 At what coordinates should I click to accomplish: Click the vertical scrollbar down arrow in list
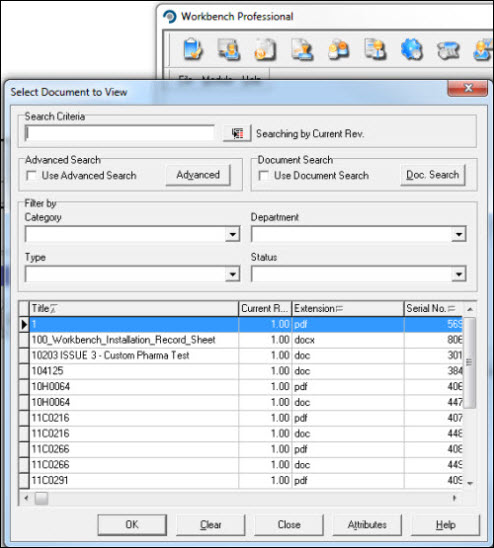coord(470,483)
